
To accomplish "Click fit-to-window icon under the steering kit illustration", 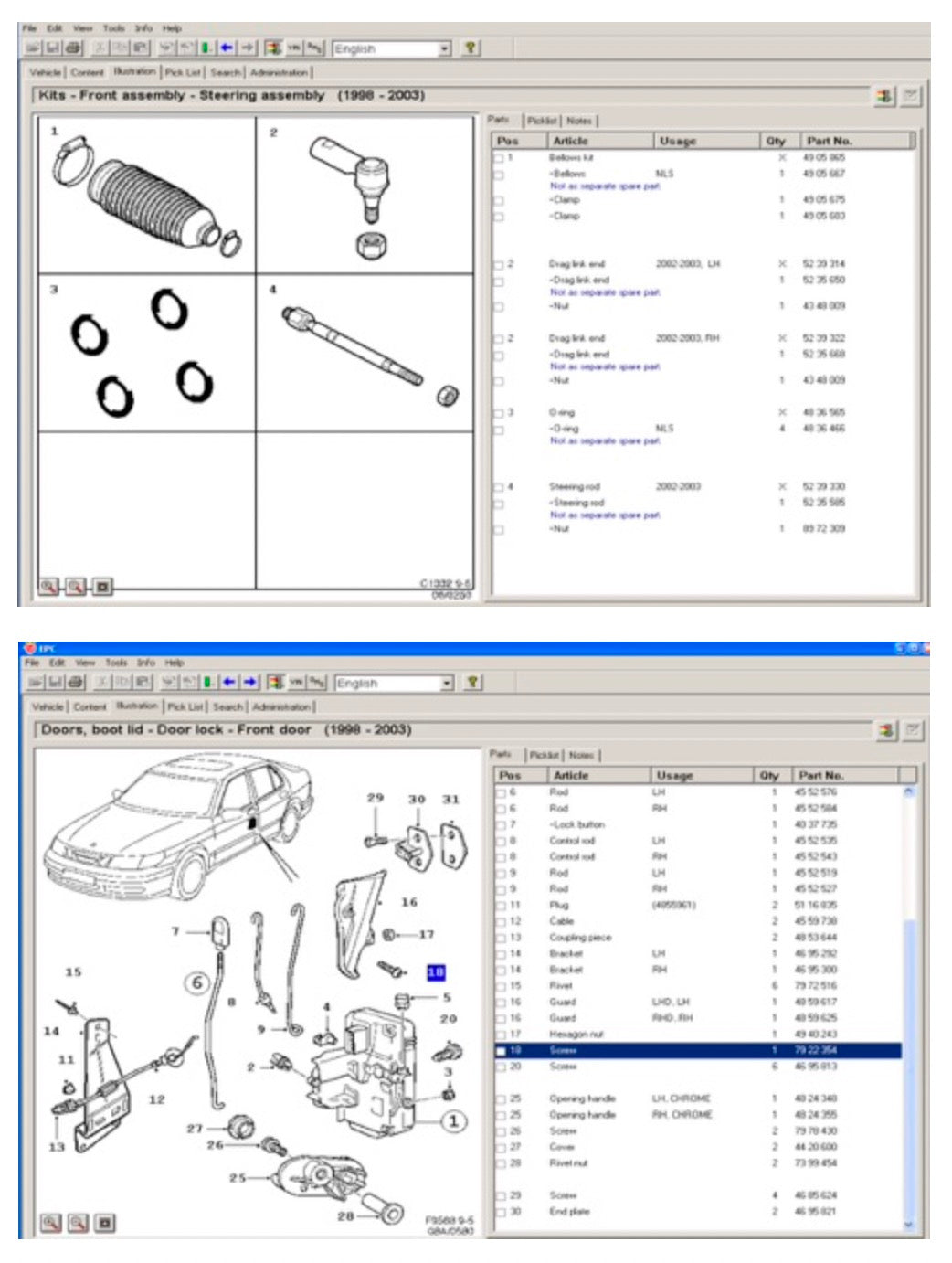I will [102, 586].
